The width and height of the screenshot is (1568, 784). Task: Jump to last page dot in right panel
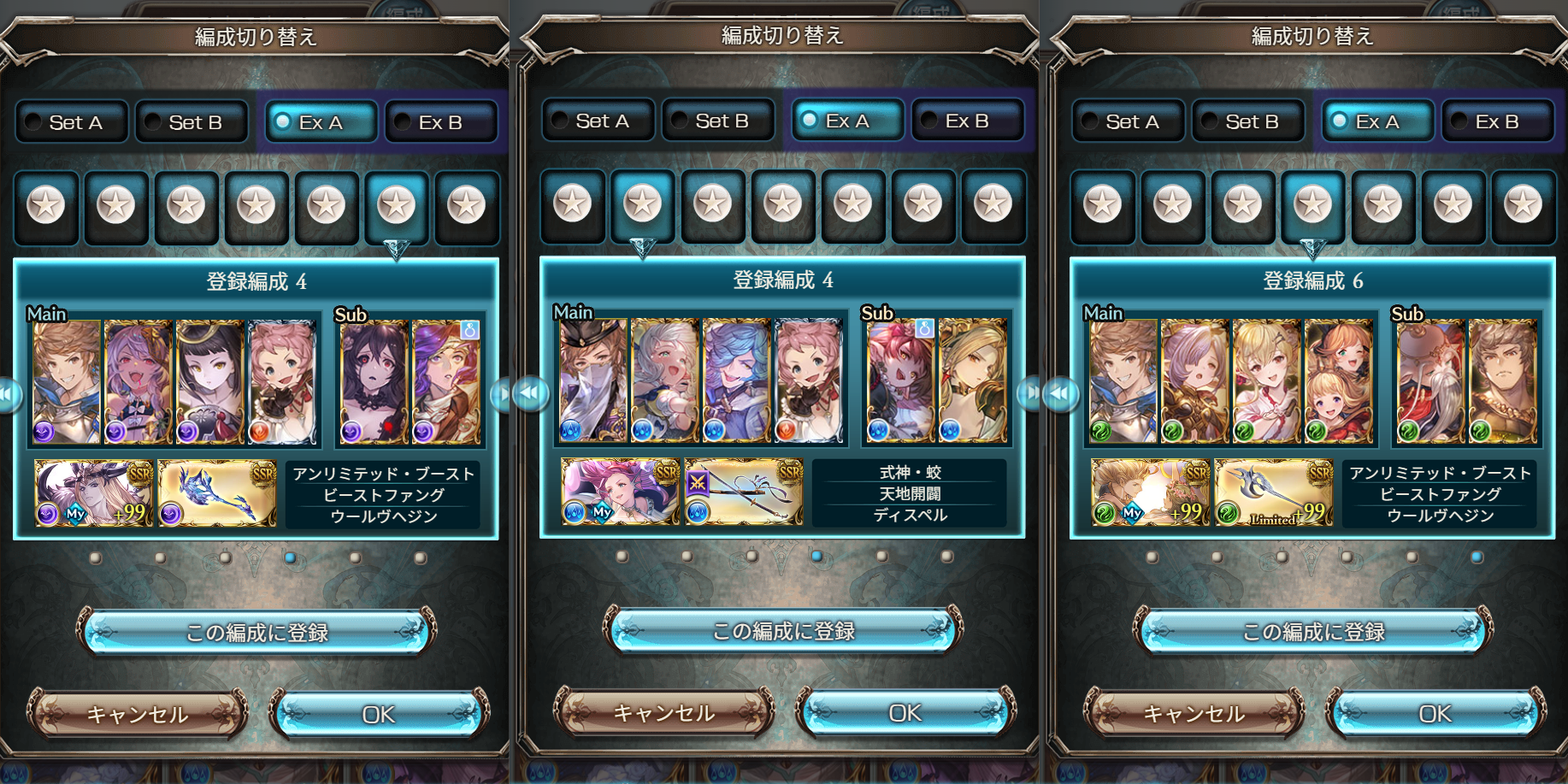coord(1477,557)
